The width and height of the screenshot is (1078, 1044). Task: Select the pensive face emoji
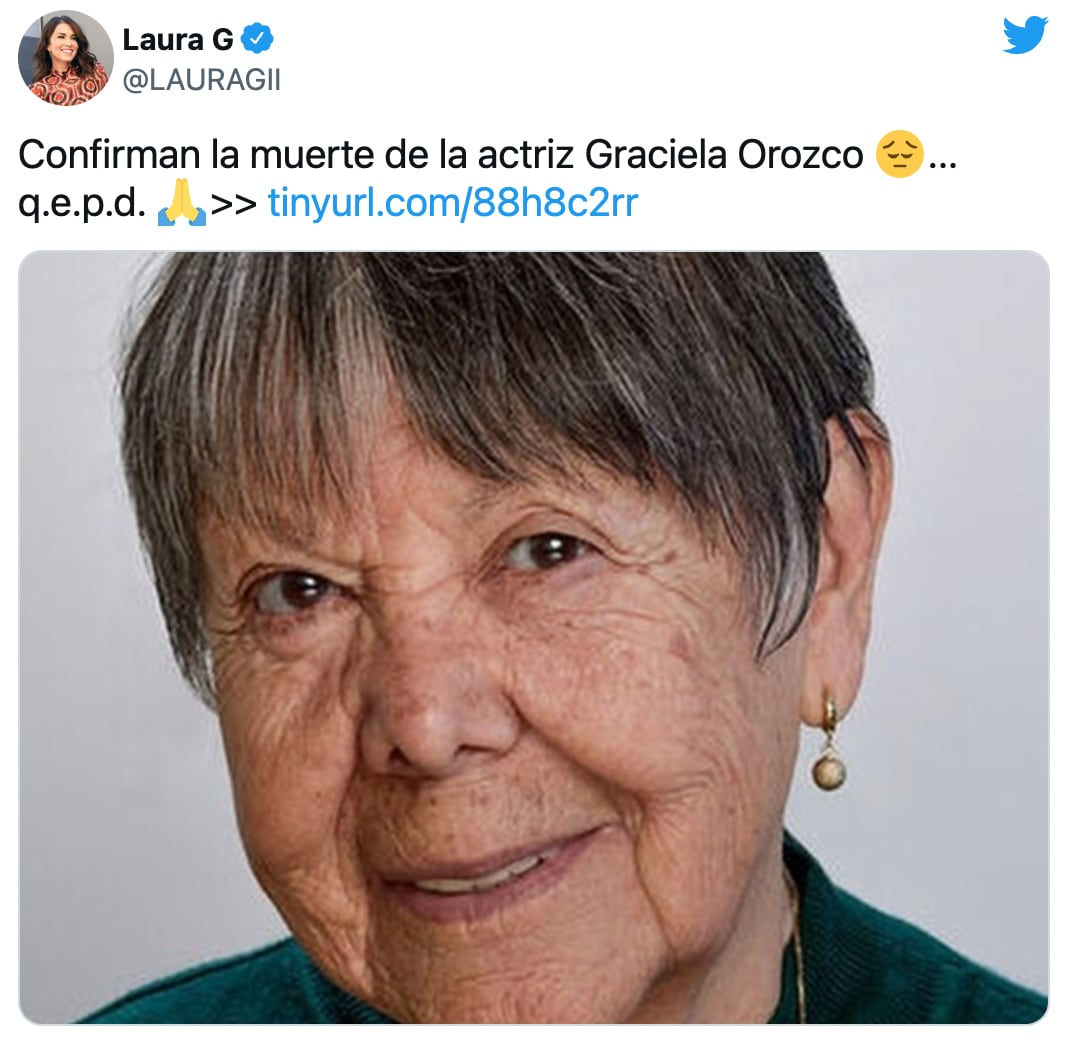899,154
